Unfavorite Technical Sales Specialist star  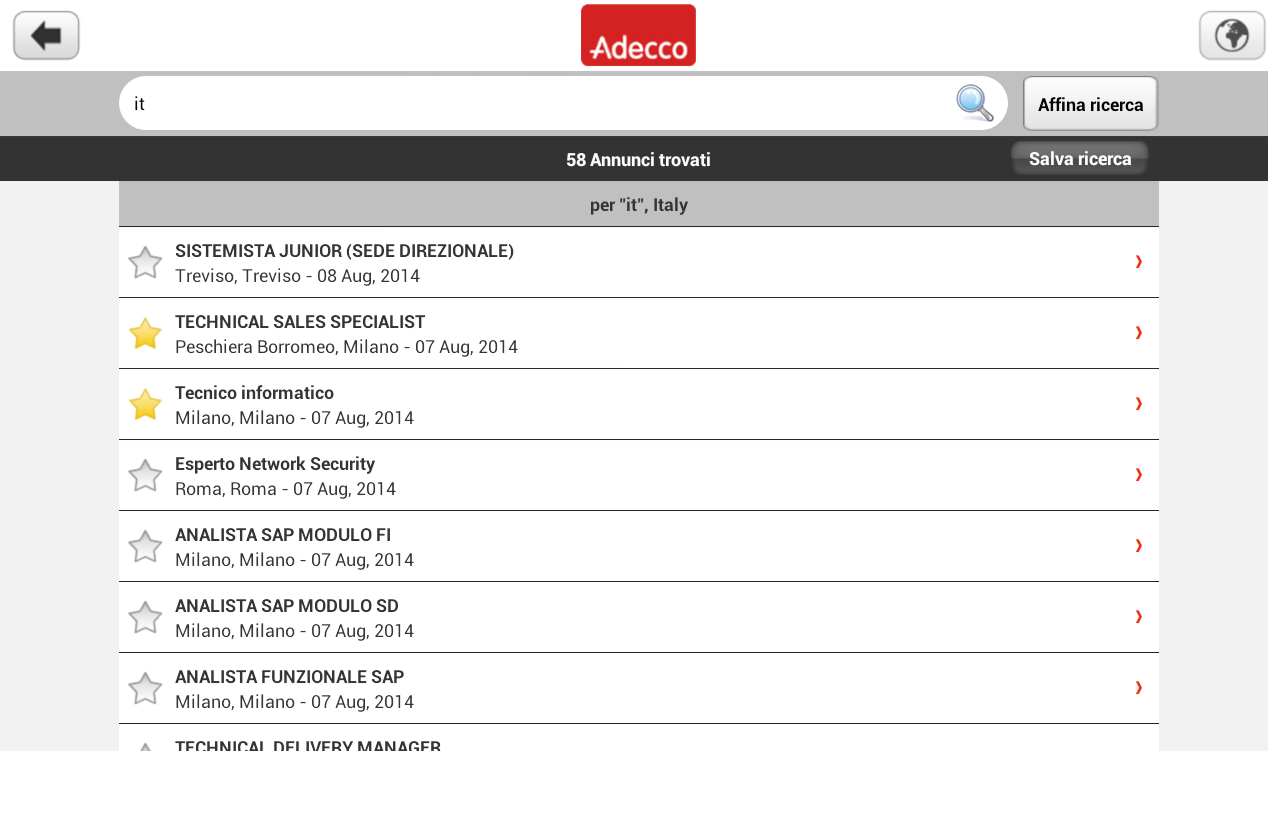[x=145, y=334]
